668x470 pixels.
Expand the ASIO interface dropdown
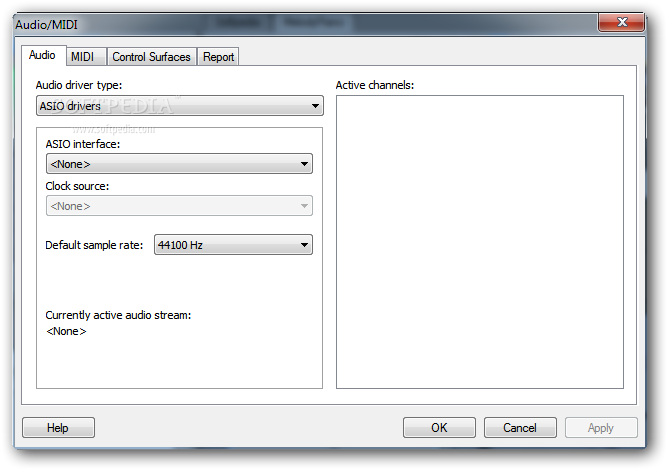click(x=179, y=164)
